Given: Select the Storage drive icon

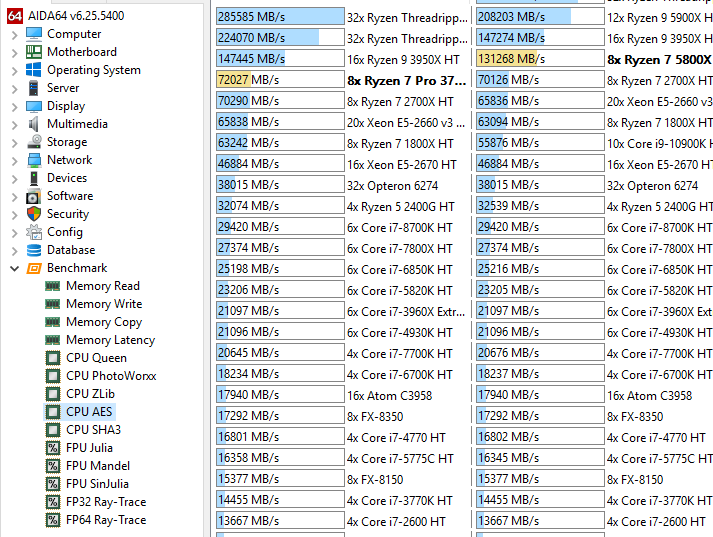Looking at the screenshot, I should [34, 142].
